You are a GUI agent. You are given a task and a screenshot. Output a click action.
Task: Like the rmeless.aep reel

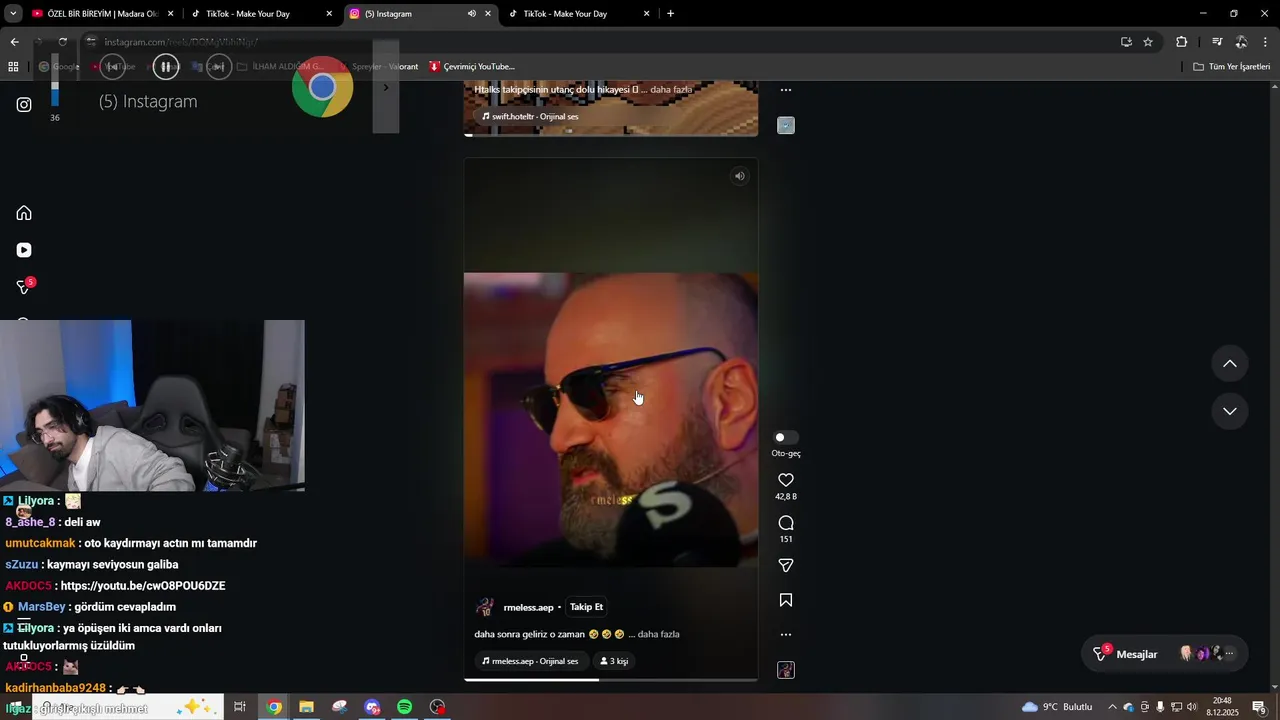(786, 480)
